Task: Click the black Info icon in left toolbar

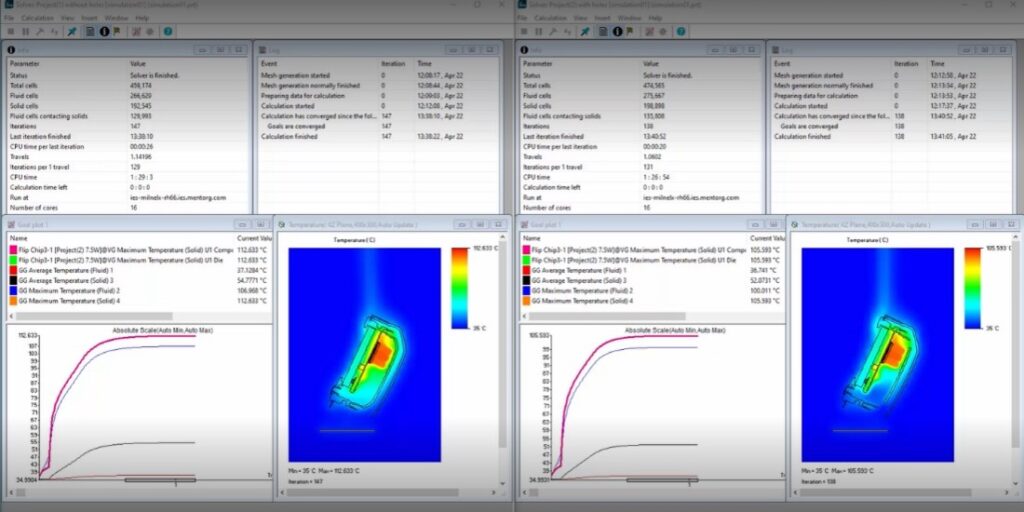Action: pos(103,31)
